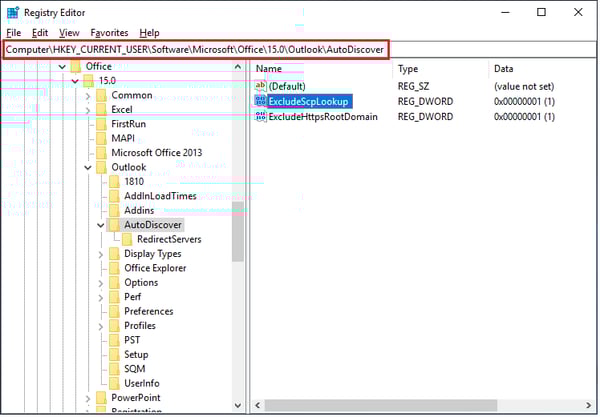Select the Office Explorer folder icon
The width and height of the screenshot is (600, 417).
coord(114,268)
